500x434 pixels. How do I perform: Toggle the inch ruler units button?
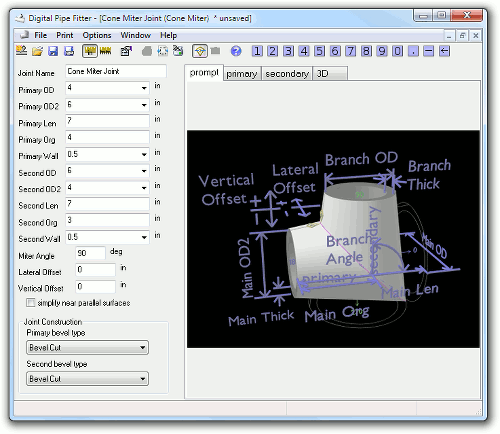coord(90,51)
